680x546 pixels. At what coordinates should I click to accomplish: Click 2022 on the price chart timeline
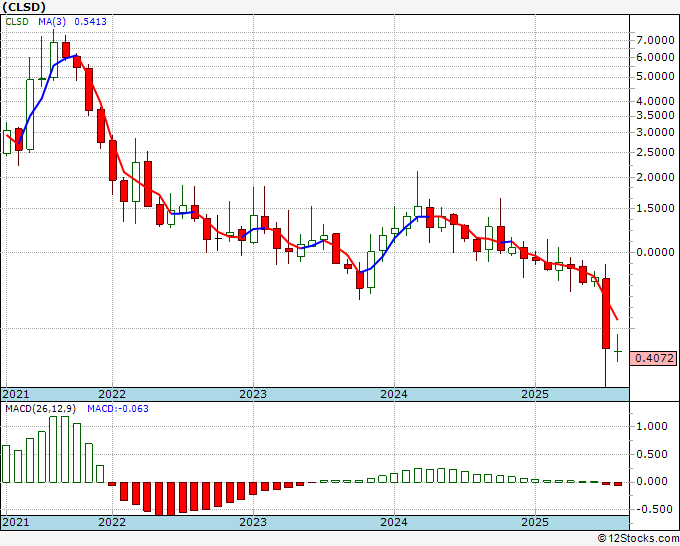[112, 394]
